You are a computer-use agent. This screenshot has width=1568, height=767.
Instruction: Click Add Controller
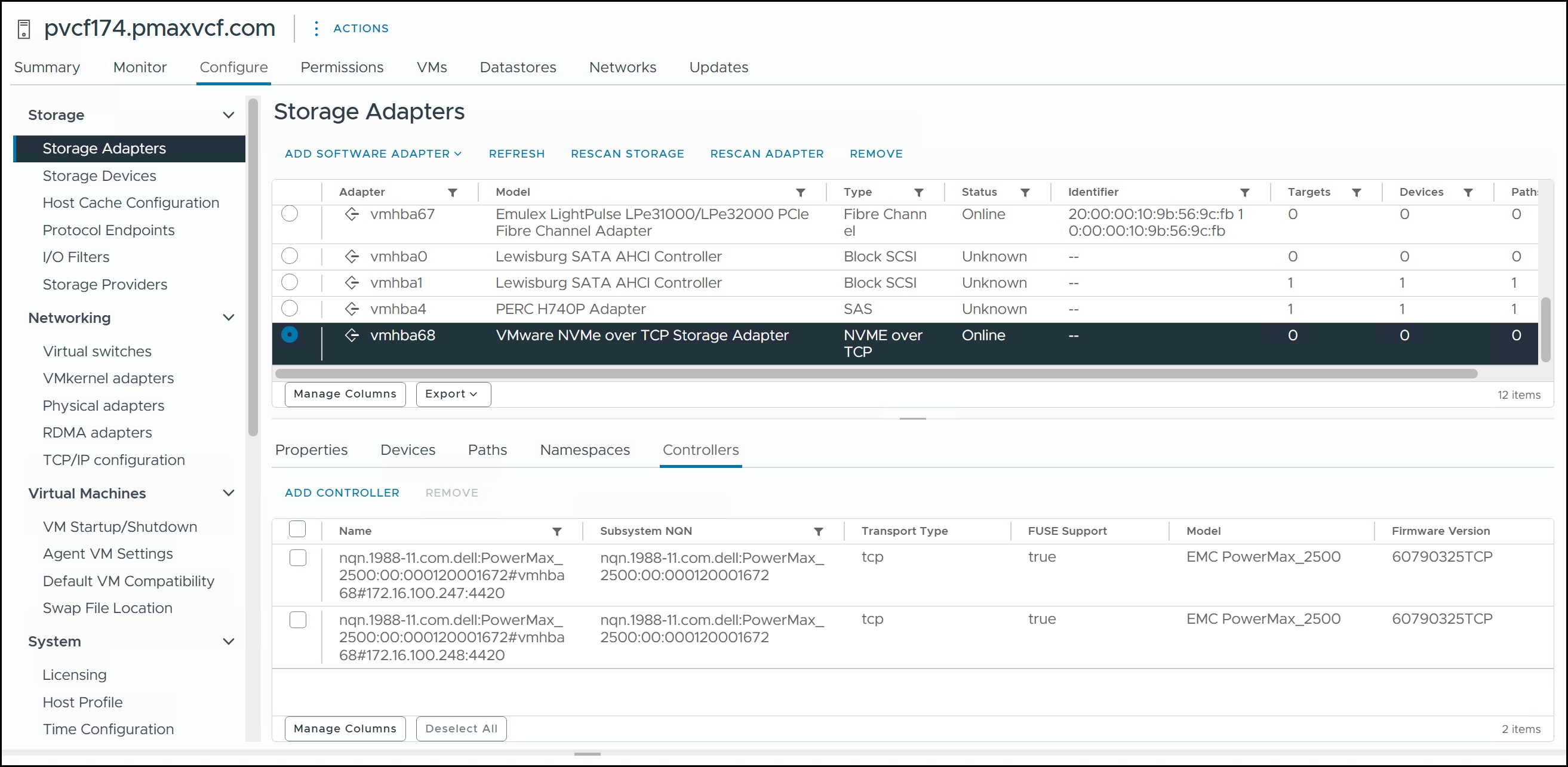tap(342, 492)
